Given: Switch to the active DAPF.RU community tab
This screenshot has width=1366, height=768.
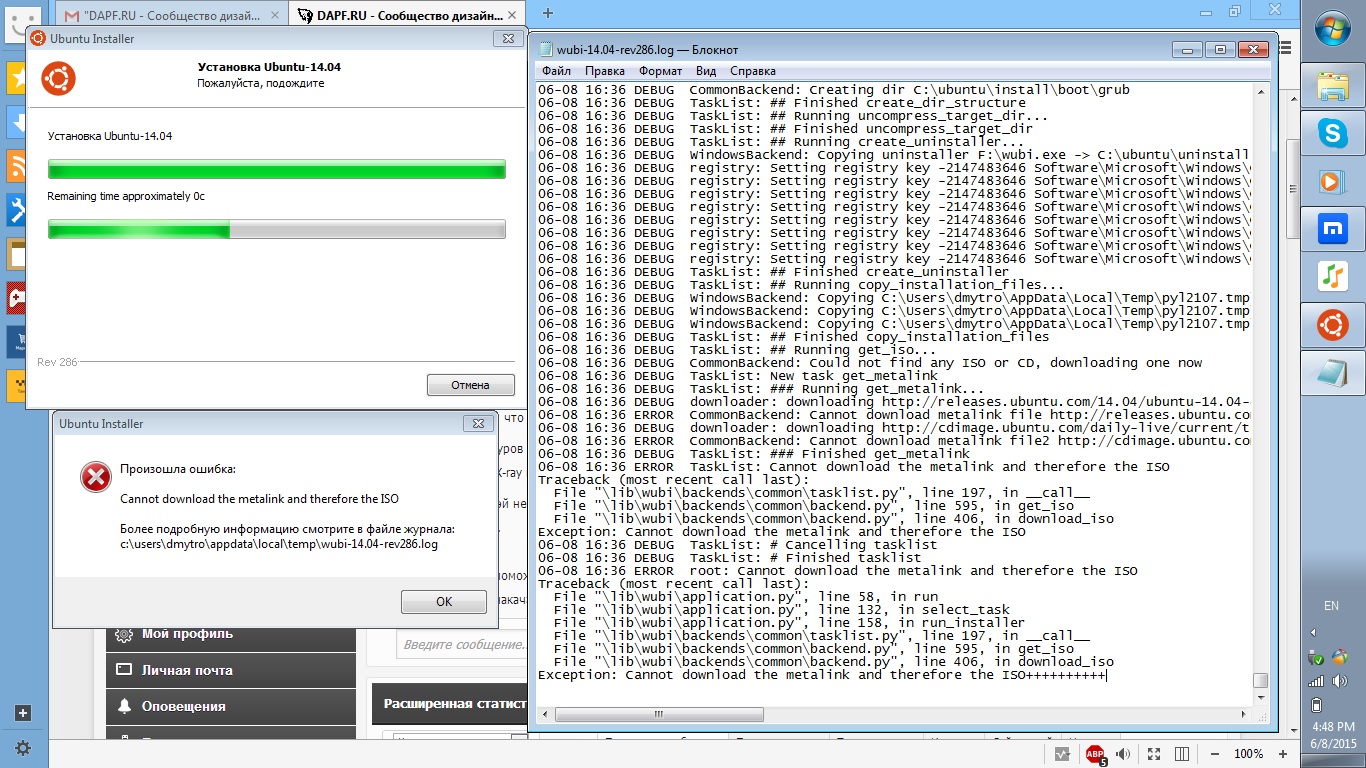Looking at the screenshot, I should [x=407, y=15].
